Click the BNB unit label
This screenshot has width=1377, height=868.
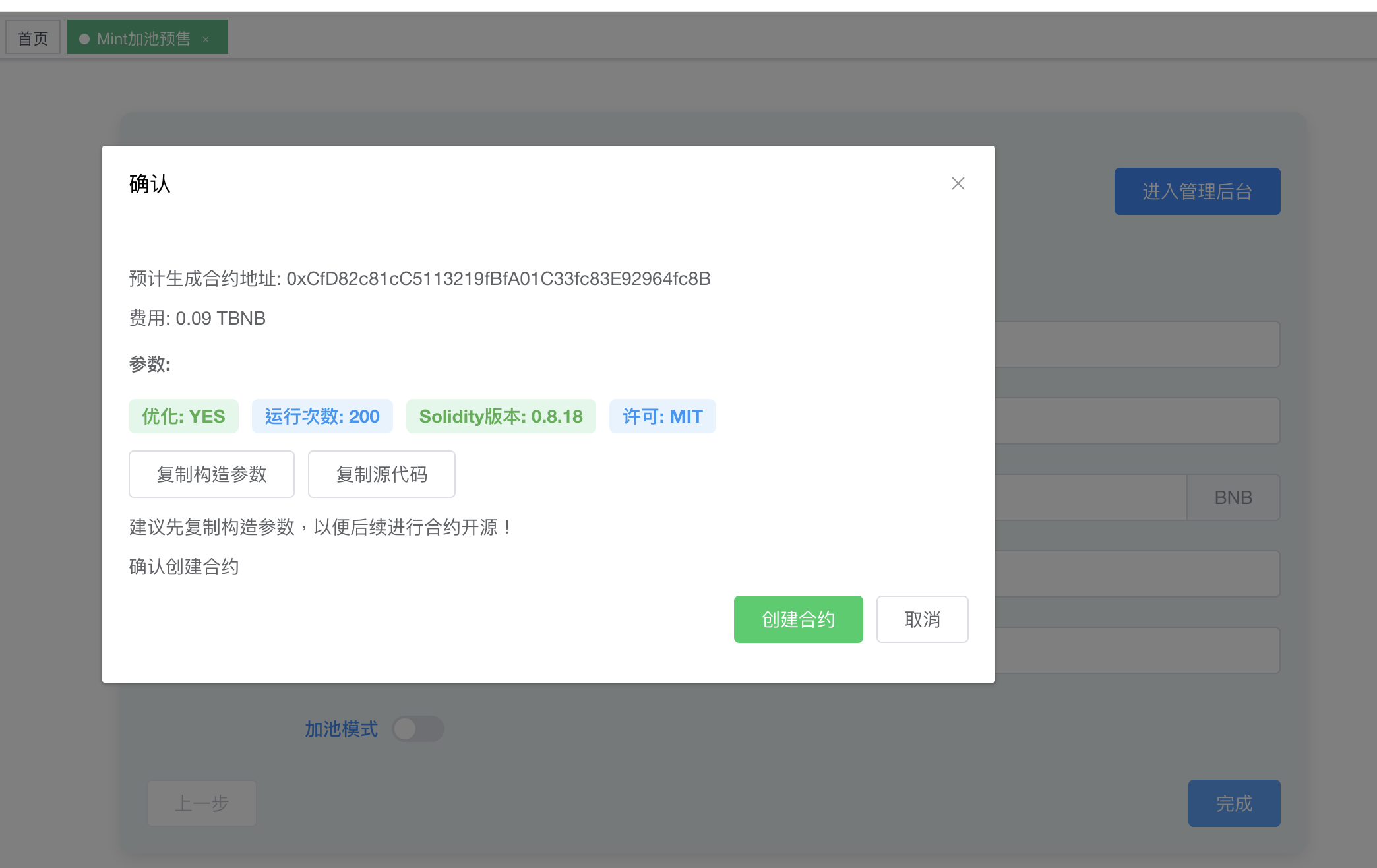coord(1233,497)
